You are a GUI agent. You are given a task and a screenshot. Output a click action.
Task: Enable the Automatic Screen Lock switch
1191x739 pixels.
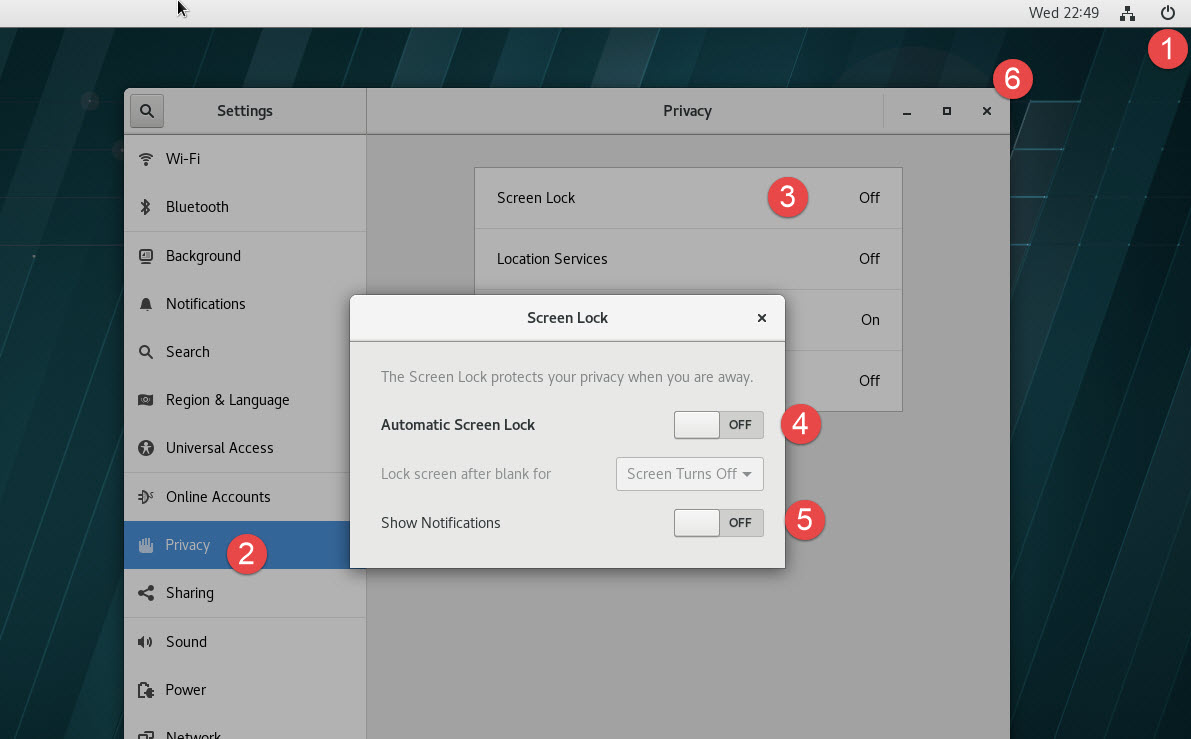point(718,425)
